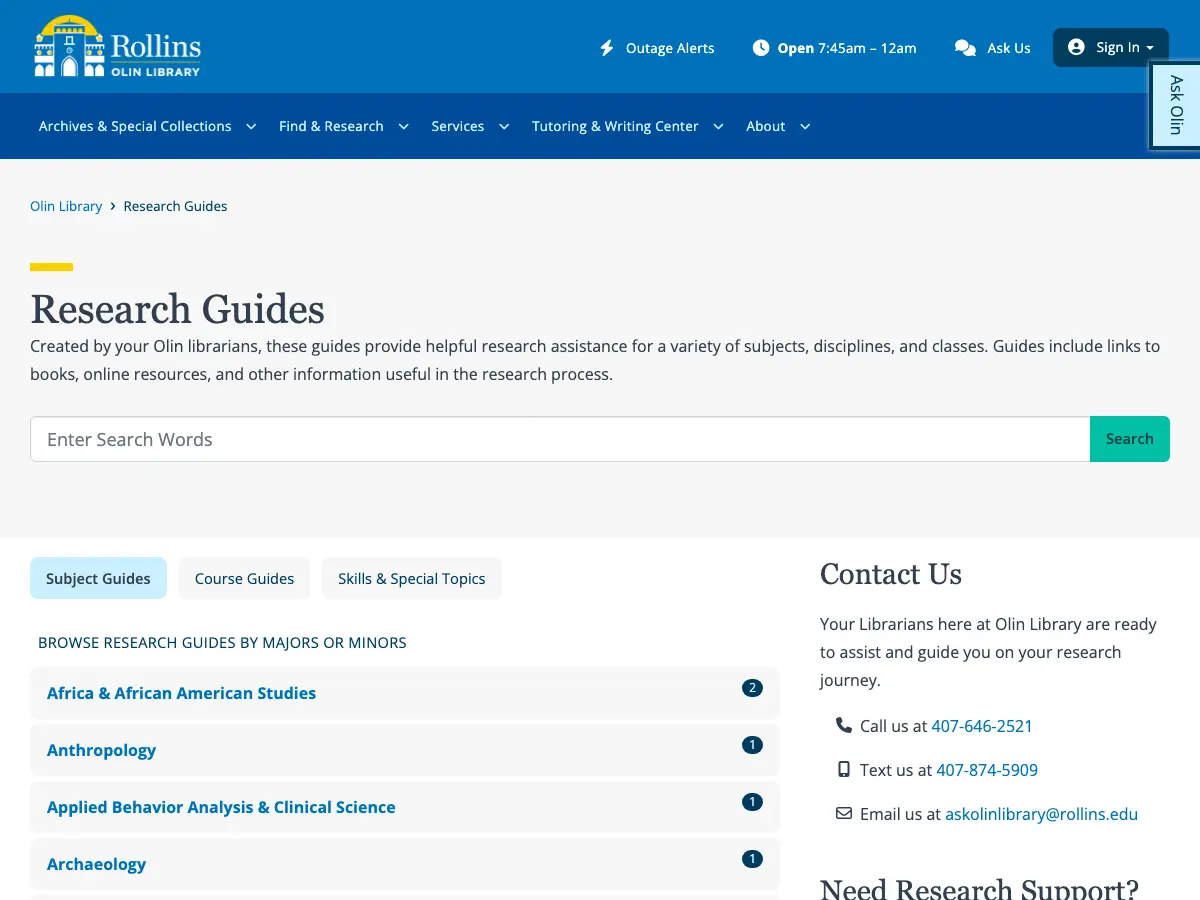Open Tutoring & Writing Center menu
This screenshot has width=1200, height=900.
[x=615, y=126]
